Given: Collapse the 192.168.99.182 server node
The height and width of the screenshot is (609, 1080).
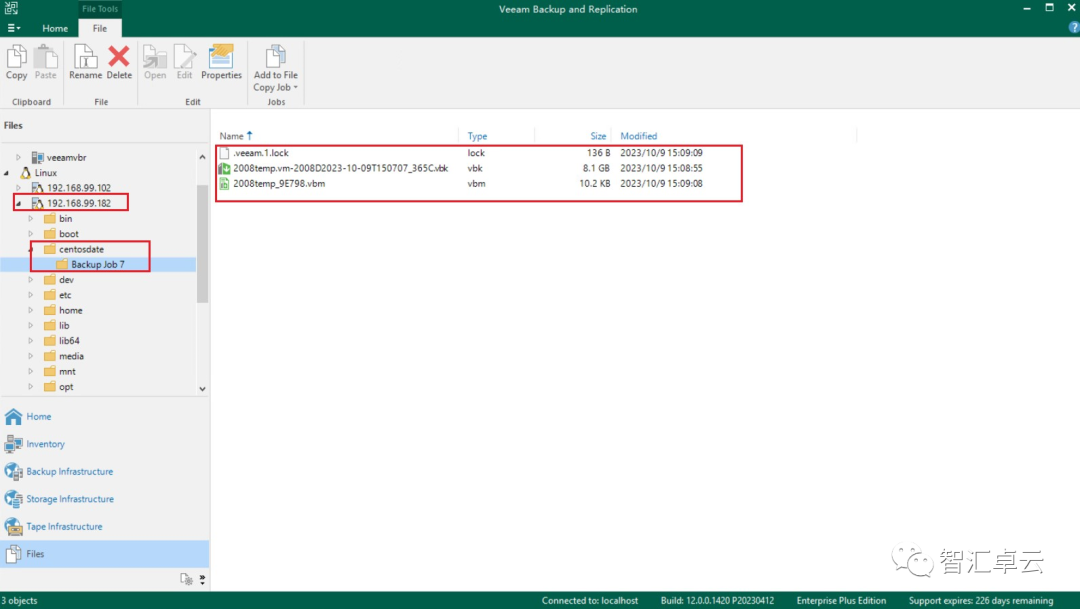Looking at the screenshot, I should click(19, 203).
